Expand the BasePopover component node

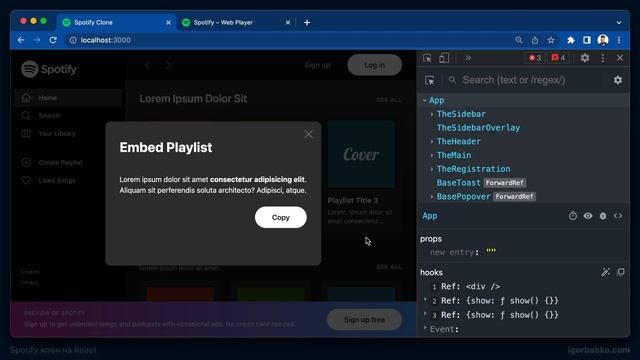432,197
